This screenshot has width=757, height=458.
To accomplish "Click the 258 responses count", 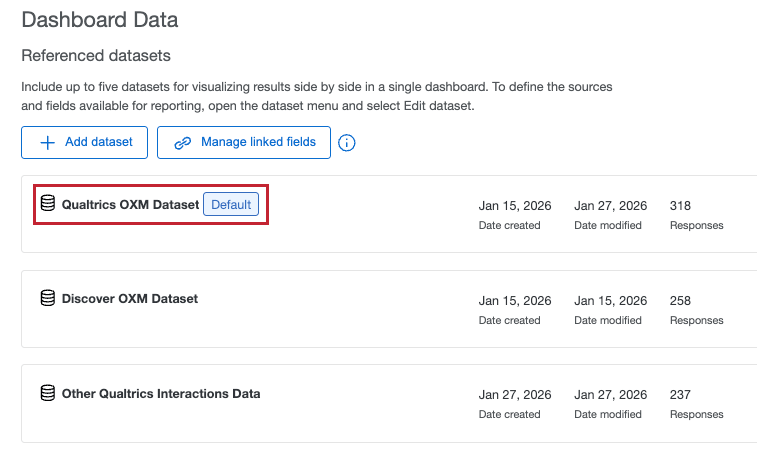I will [x=680, y=300].
